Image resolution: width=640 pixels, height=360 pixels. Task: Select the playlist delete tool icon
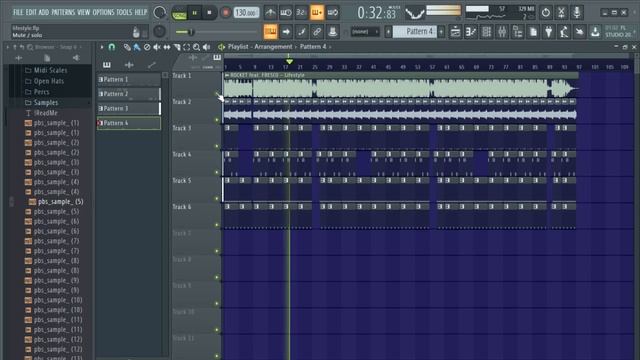click(x=147, y=47)
